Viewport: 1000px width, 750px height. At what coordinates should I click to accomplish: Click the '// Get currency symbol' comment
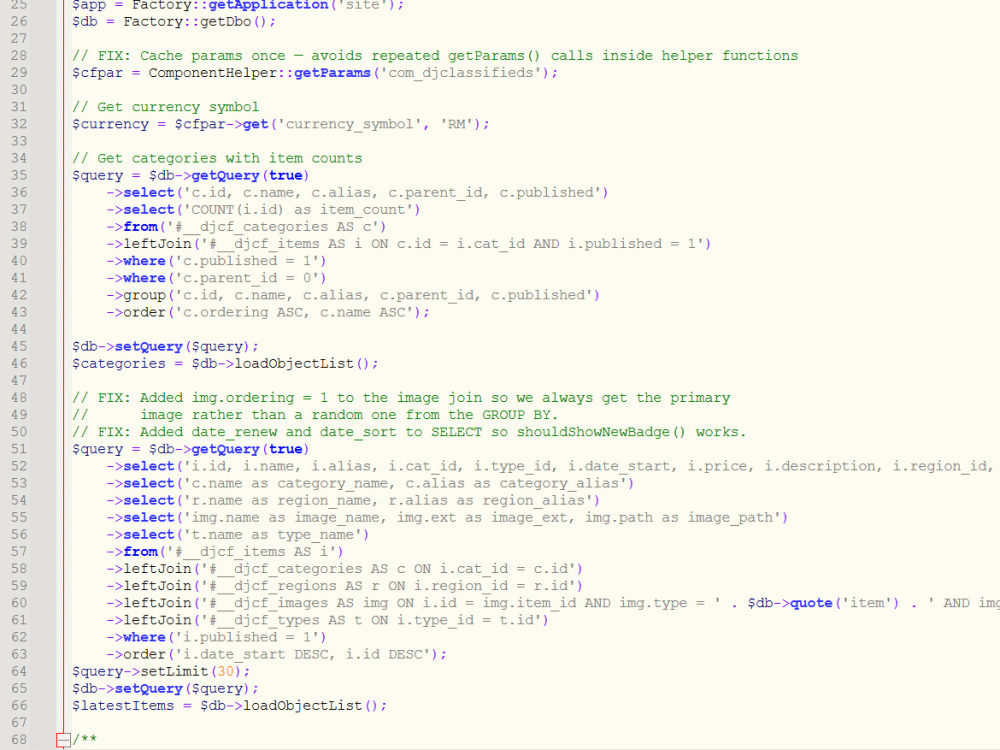coord(166,107)
